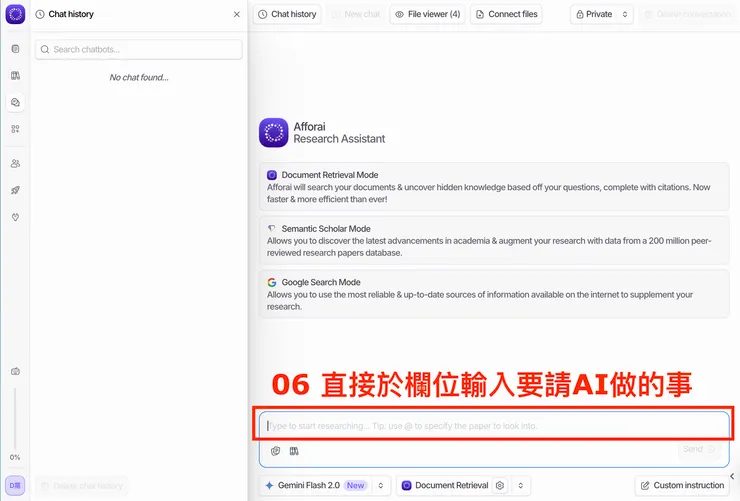The image size is (740, 501).
Task: Click Delete conversation button
Action: coord(689,14)
